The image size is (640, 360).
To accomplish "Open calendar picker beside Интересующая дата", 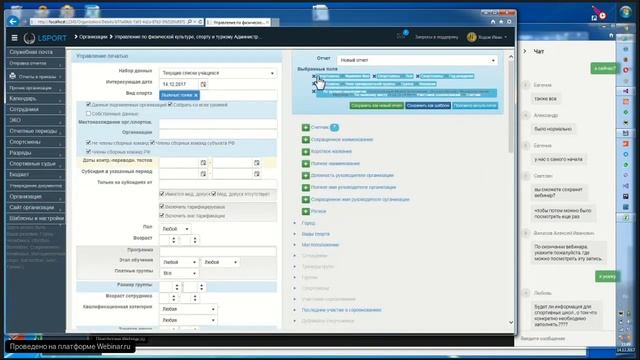I will pos(203,84).
